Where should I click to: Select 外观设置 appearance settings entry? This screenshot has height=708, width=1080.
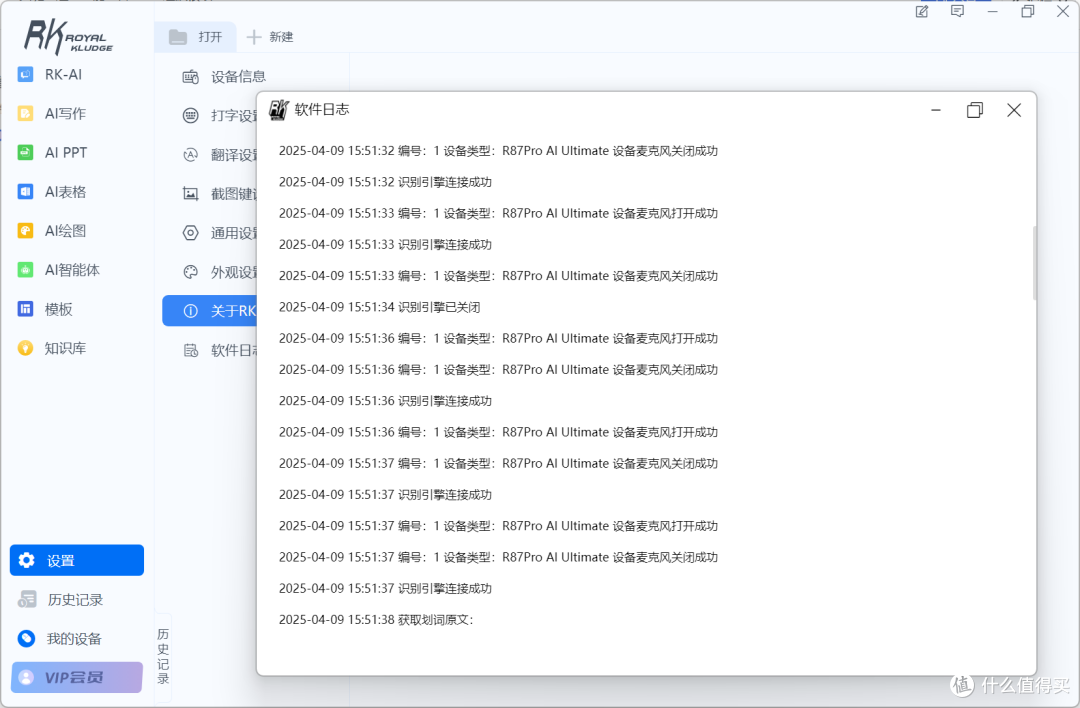219,272
